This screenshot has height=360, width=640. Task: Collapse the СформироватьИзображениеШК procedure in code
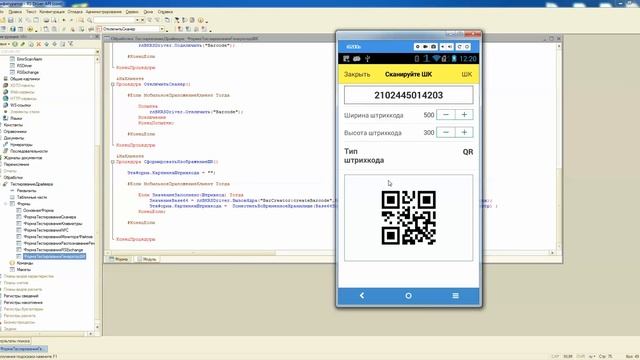point(113,162)
